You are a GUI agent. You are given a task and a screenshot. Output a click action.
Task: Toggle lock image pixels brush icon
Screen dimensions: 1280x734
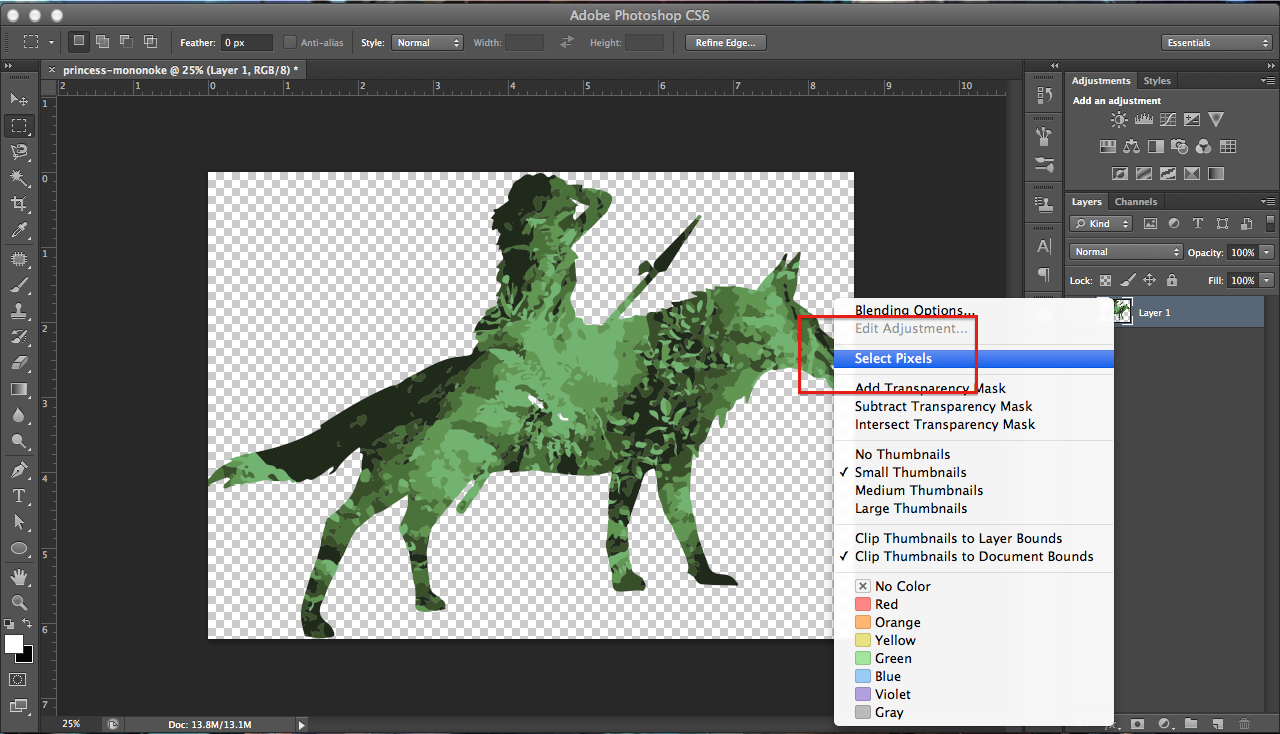(x=1127, y=281)
